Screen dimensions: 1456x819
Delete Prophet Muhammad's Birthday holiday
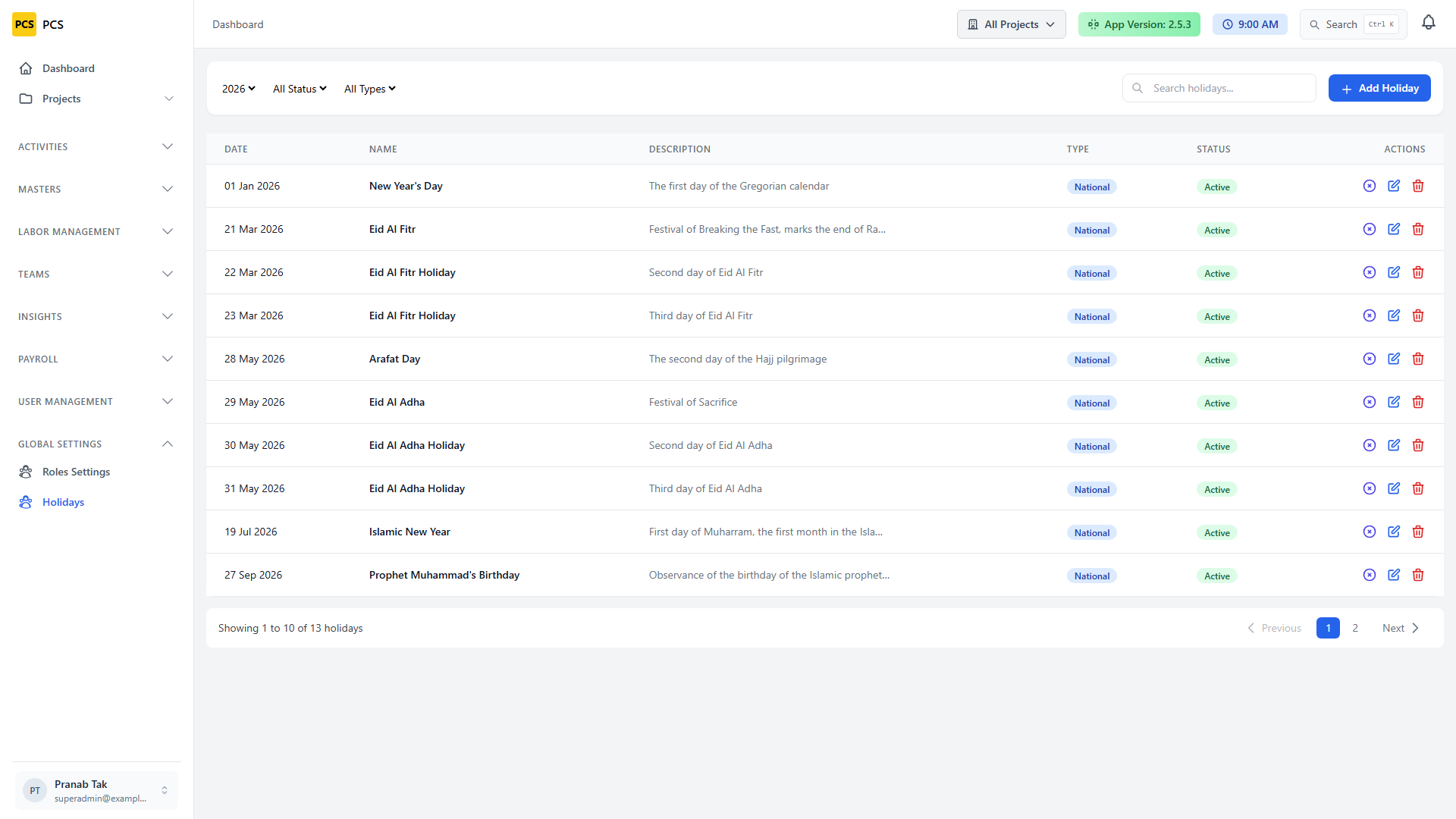1418,575
